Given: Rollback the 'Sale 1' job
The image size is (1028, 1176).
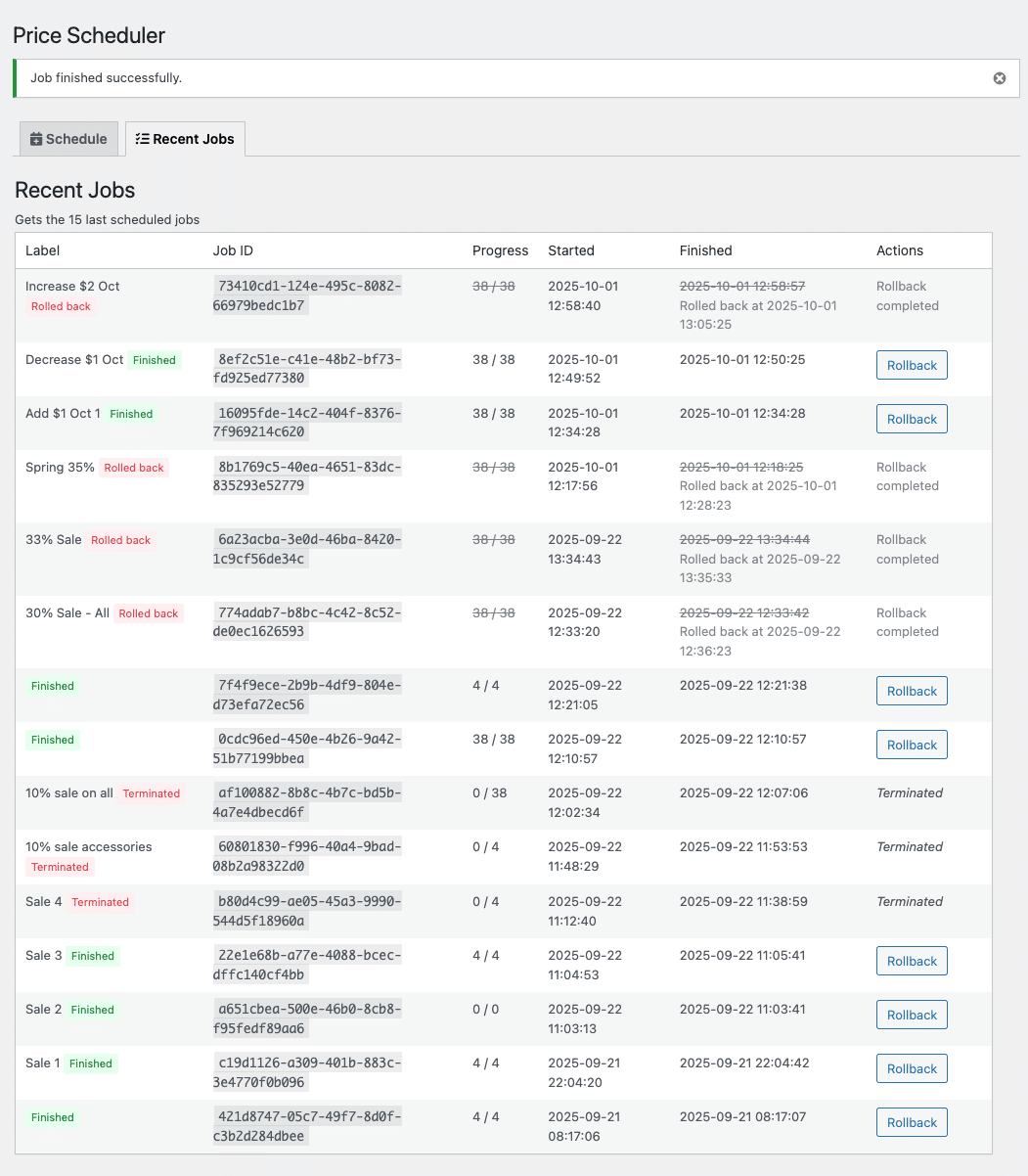Looking at the screenshot, I should 911,1068.
